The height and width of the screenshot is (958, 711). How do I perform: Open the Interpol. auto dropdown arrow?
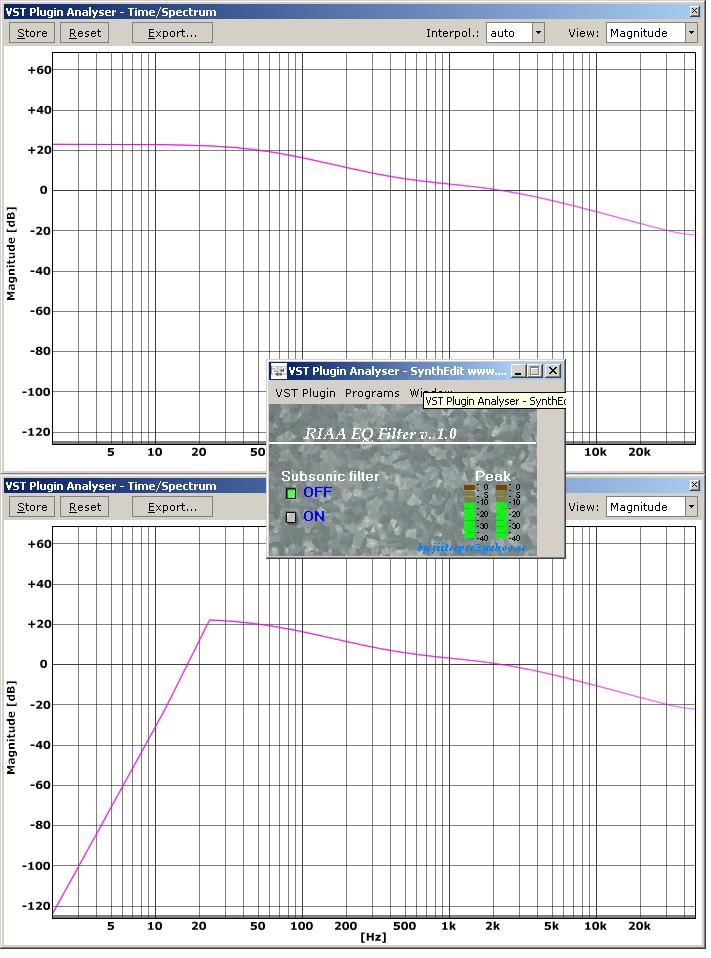point(538,33)
